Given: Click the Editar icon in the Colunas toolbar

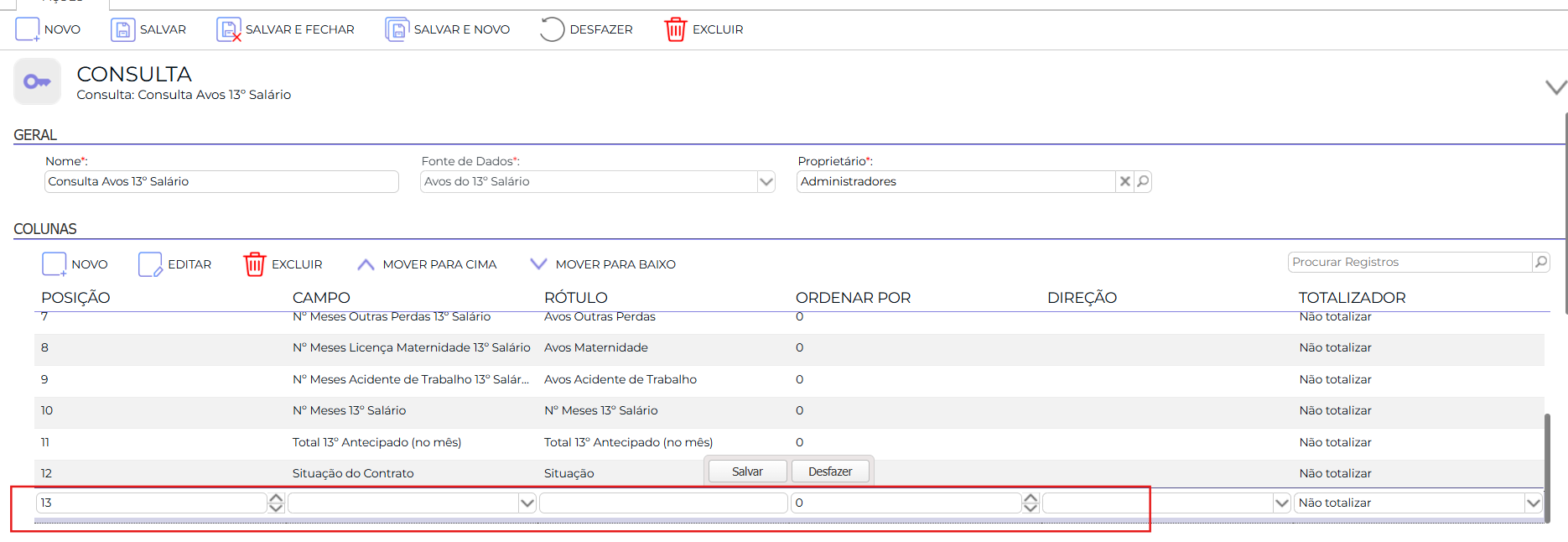Looking at the screenshot, I should 150,264.
